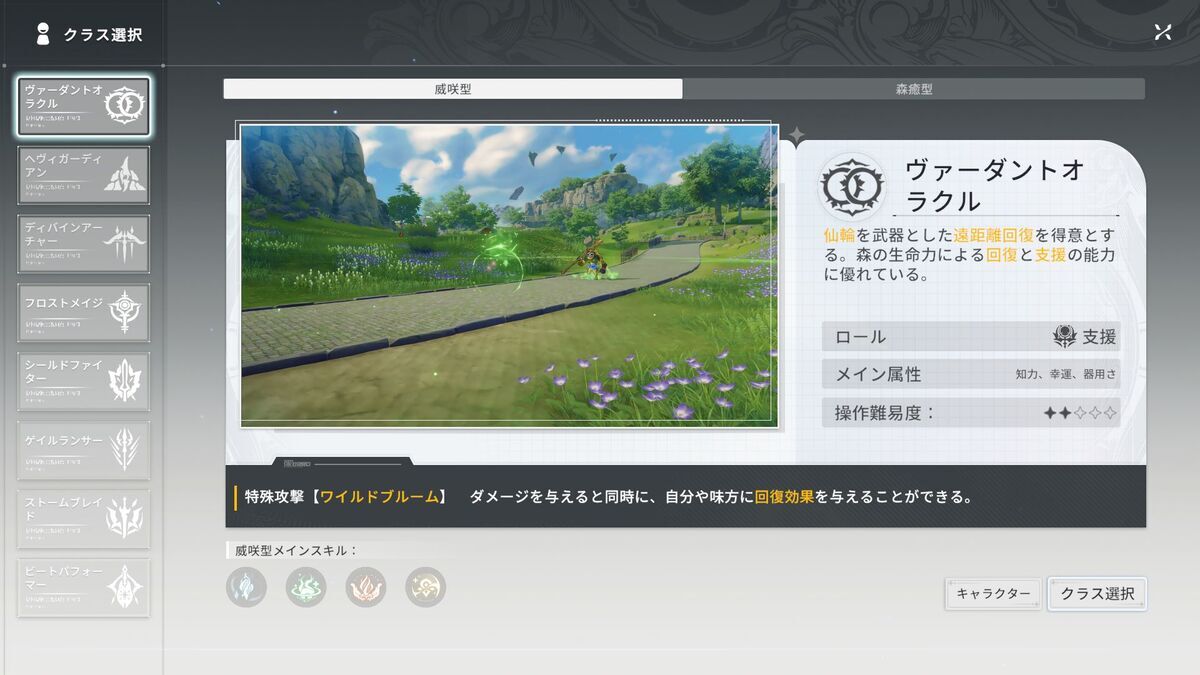The height and width of the screenshot is (675, 1200).
Task: Pick the フロストメイジ class card
Action: [x=84, y=313]
